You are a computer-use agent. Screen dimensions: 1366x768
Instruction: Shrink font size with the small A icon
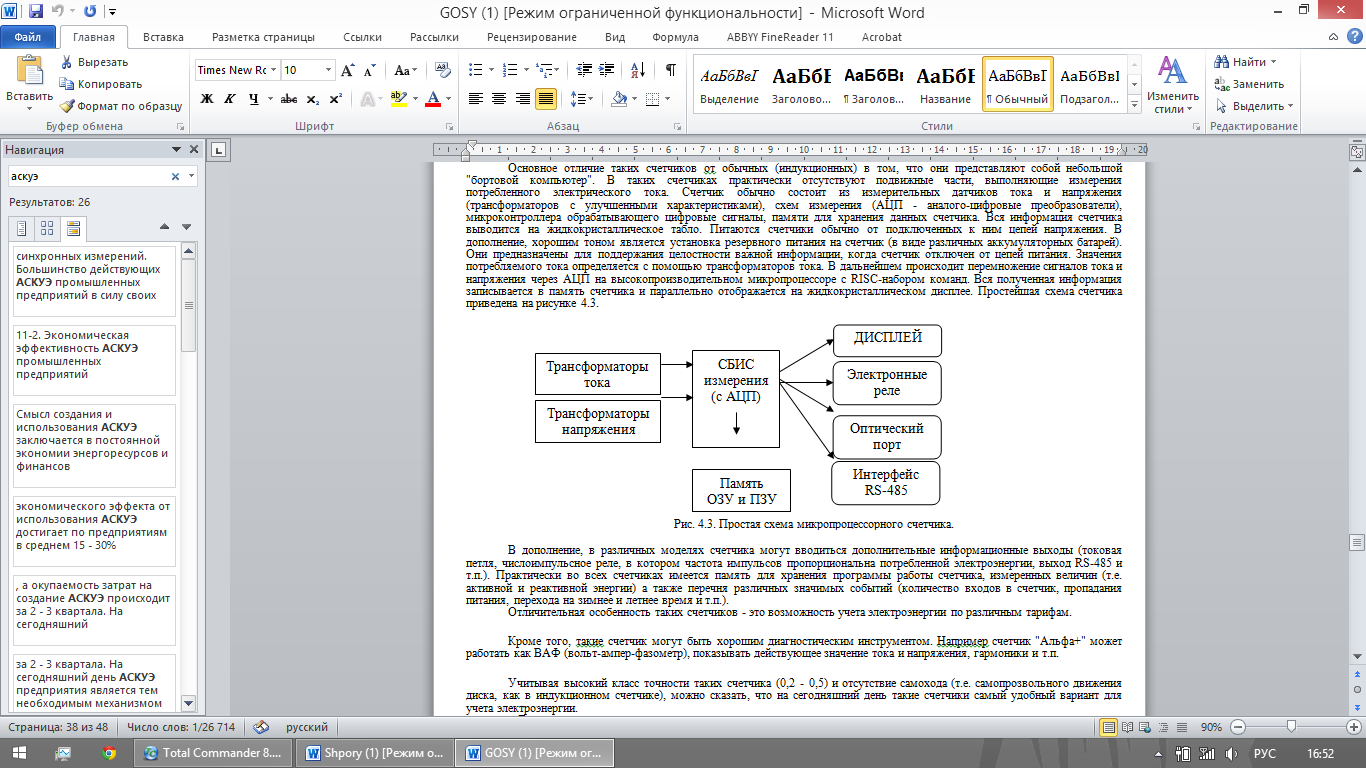pos(370,70)
